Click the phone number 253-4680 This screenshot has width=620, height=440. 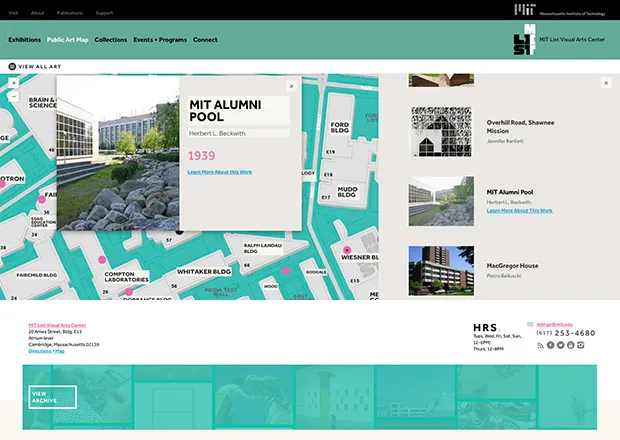575,333
